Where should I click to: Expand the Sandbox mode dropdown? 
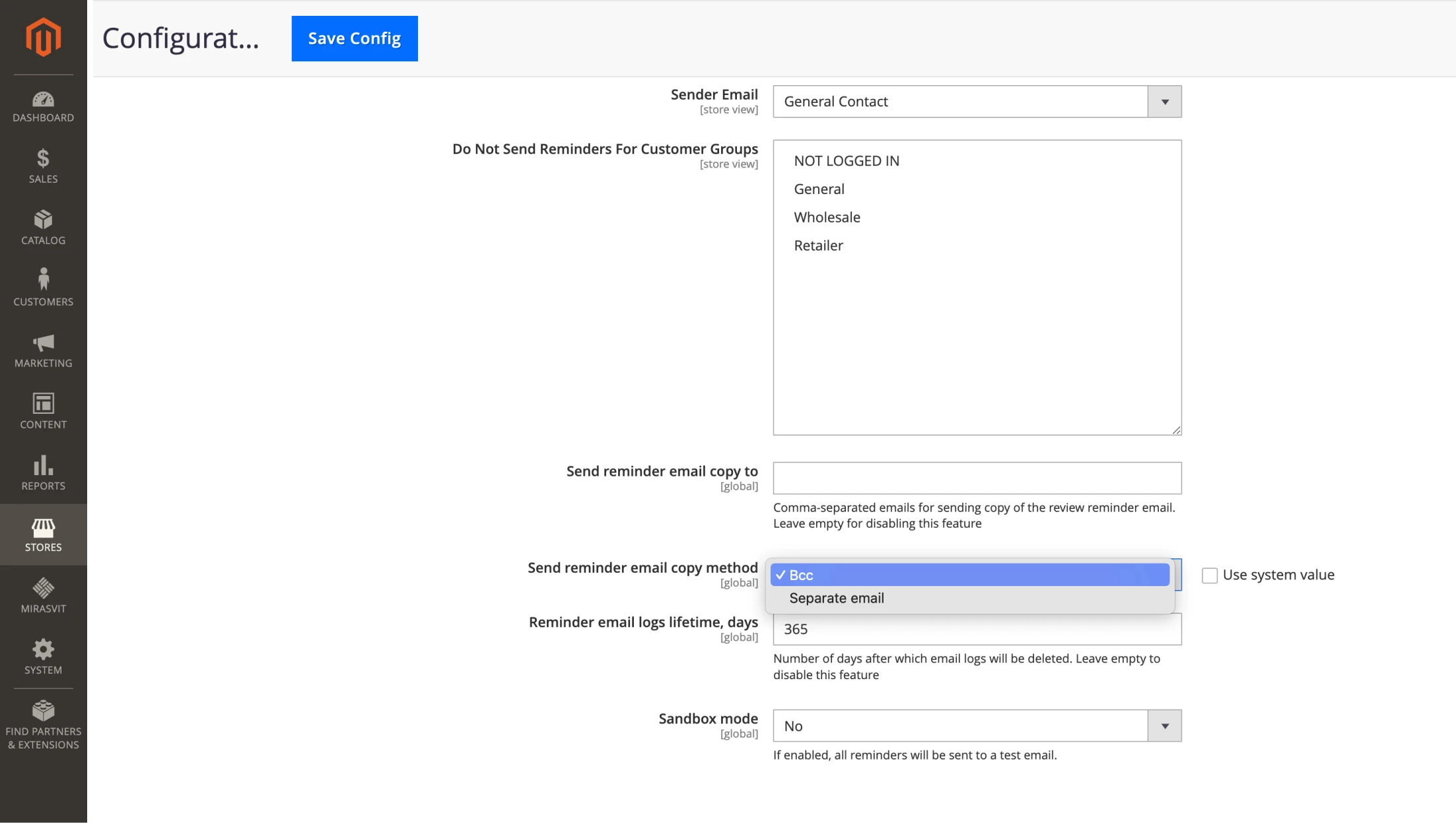[1164, 725]
